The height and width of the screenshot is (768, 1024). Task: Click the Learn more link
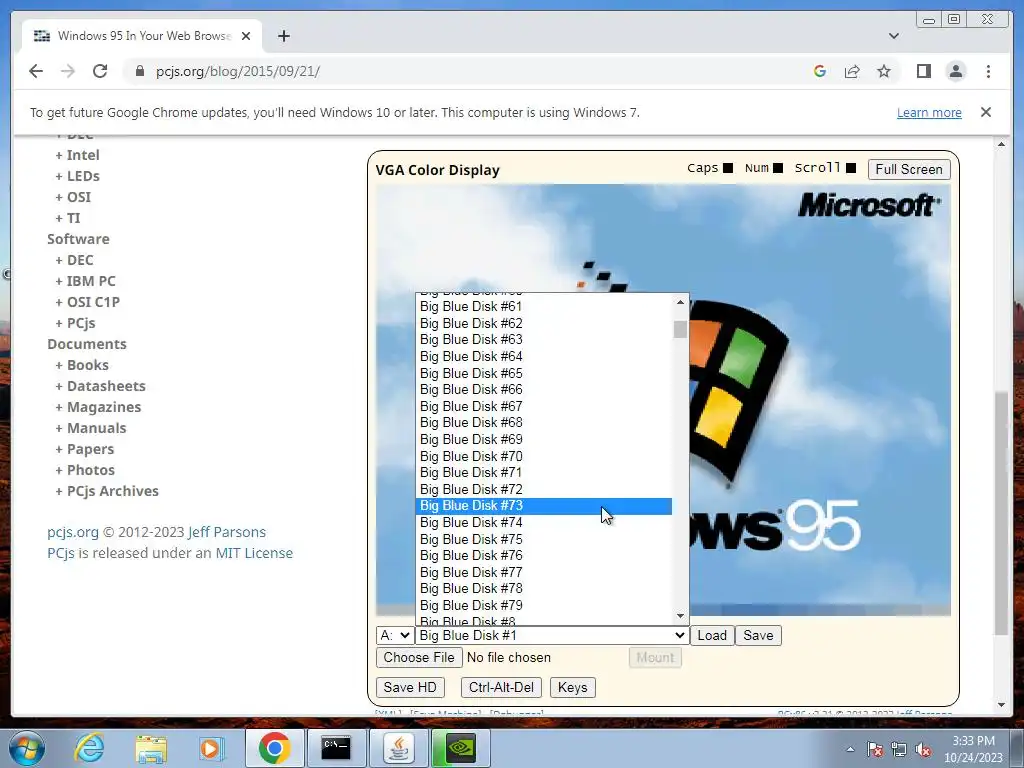pos(929,112)
